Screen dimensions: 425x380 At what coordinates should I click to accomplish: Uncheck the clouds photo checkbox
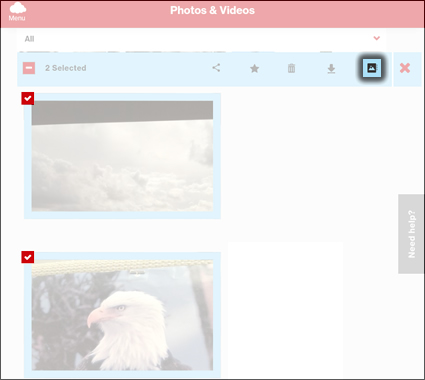pyautogui.click(x=28, y=98)
